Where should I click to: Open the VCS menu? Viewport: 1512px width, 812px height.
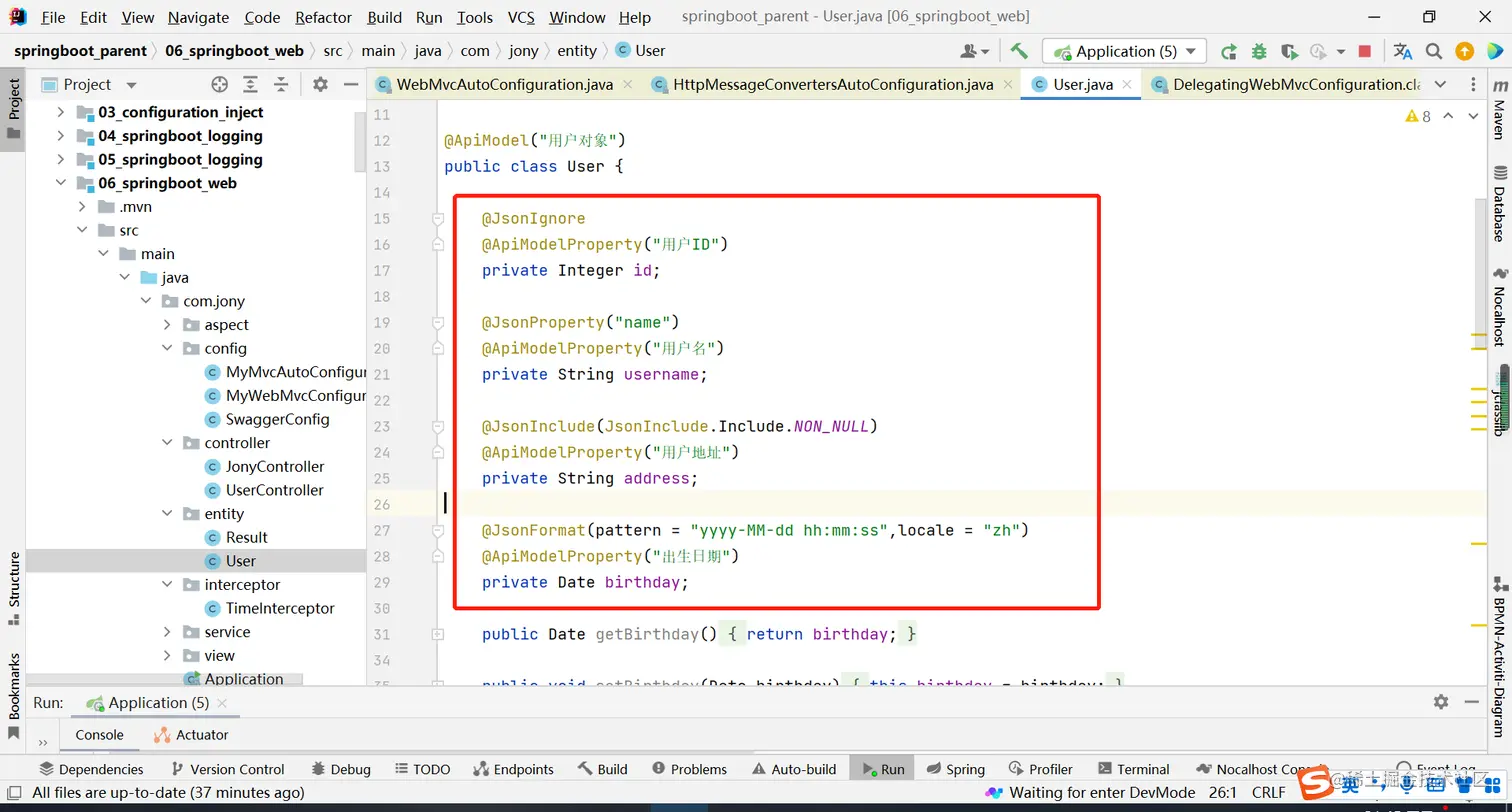(x=521, y=17)
